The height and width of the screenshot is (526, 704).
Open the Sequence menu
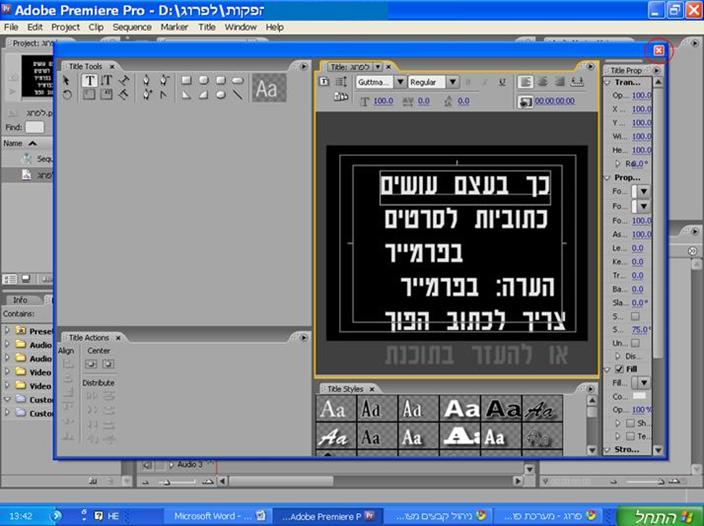132,27
